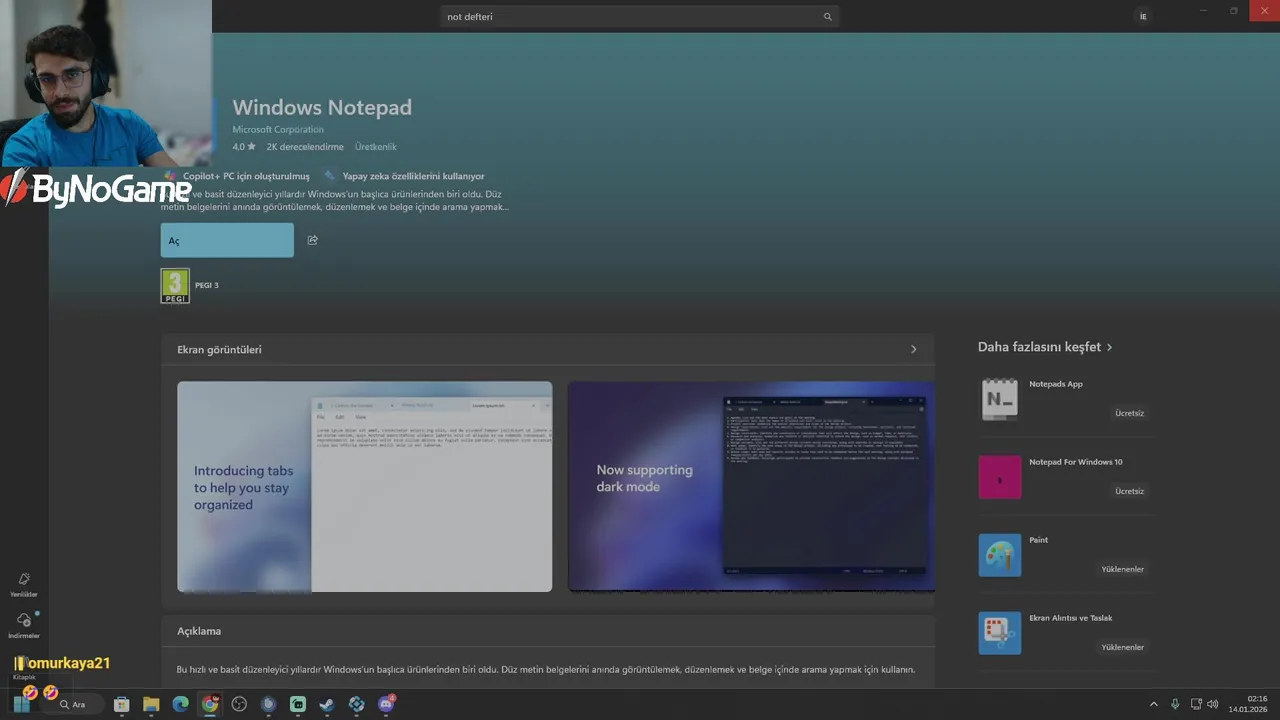Open the IE user profile avatar
The width and height of the screenshot is (1280, 720).
[1143, 16]
